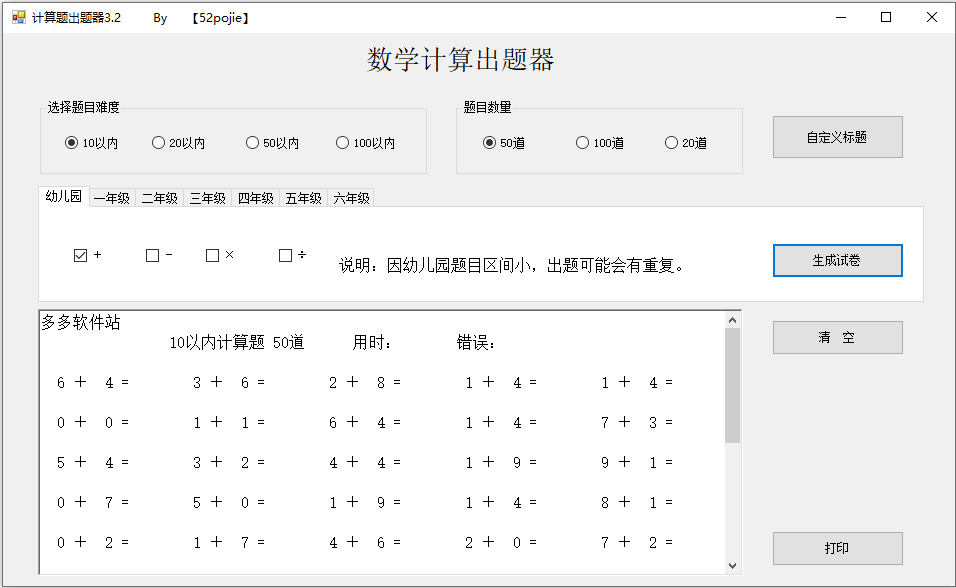Select the 50以内 difficulty radio button
Viewport: 956px width, 588px height.
[x=272, y=143]
